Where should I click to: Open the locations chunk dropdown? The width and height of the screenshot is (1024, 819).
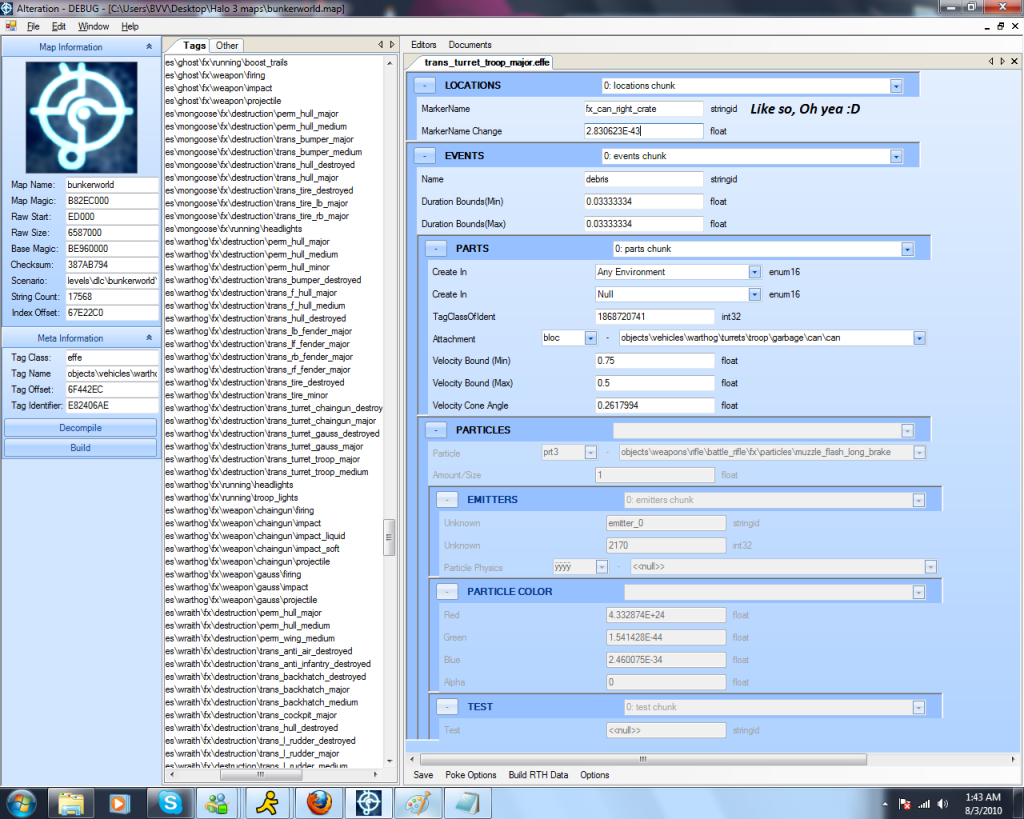[896, 86]
